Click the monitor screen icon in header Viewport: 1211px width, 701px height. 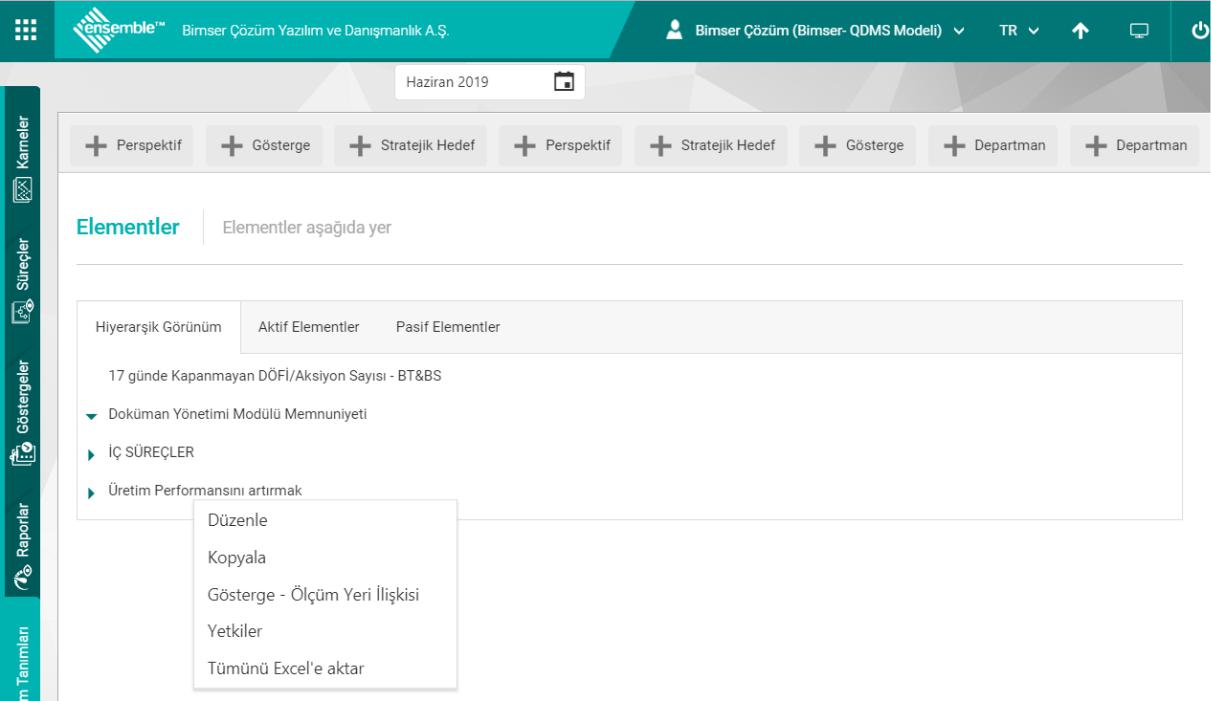pyautogui.click(x=1136, y=30)
